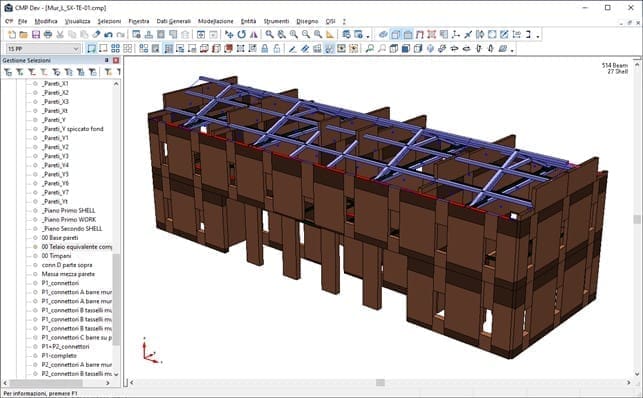Select the Rotate tool icon
Screen dimensions: 643x398
[x=242, y=34]
